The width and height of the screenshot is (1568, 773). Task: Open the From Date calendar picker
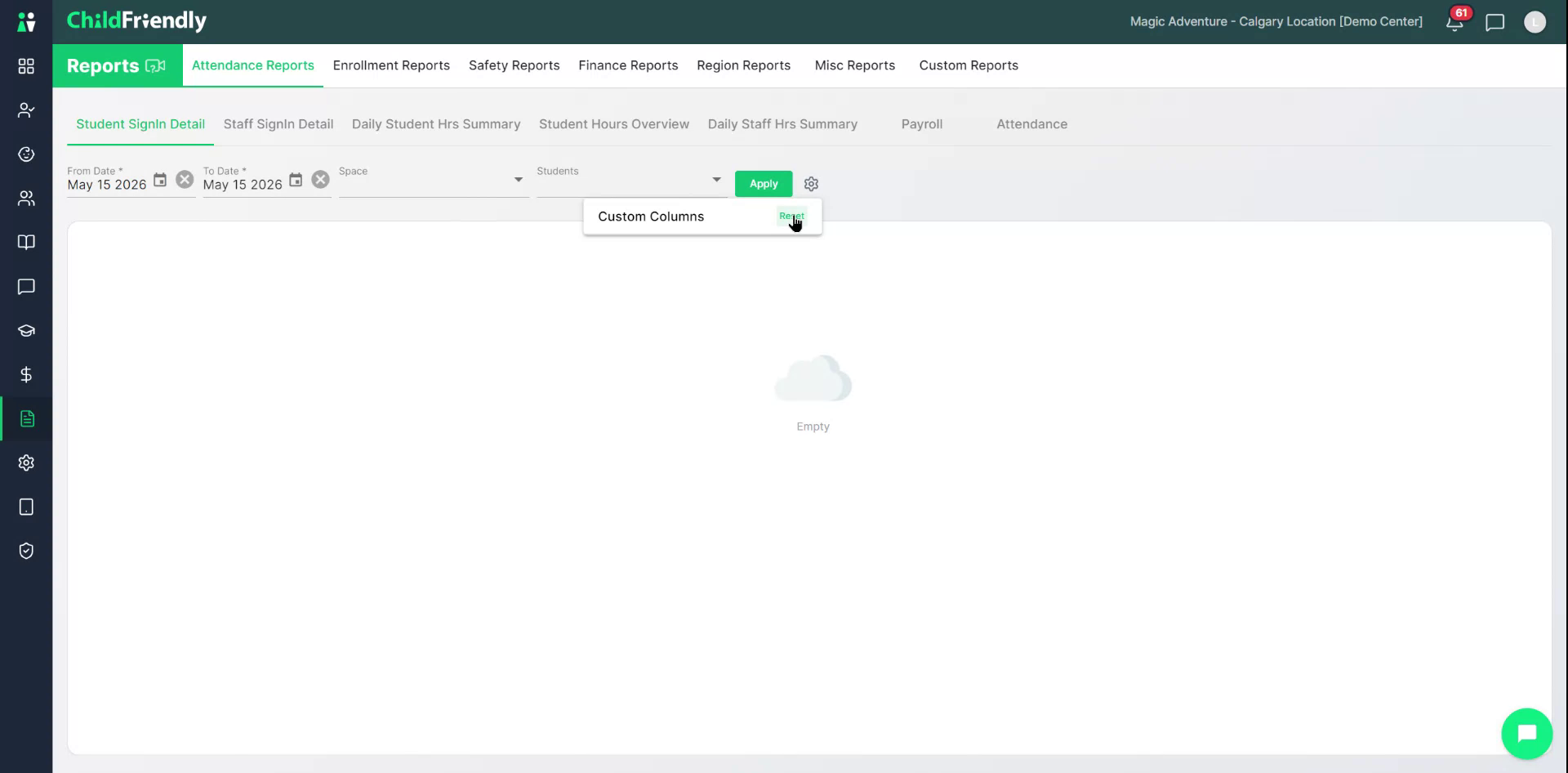(160, 180)
